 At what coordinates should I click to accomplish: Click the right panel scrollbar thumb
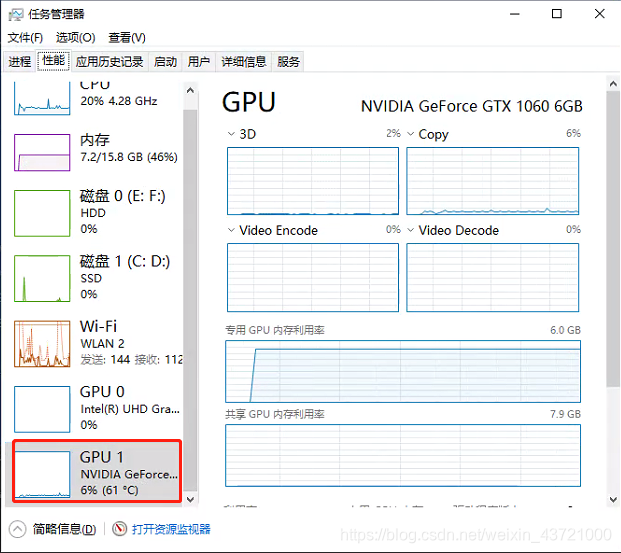tap(613, 239)
